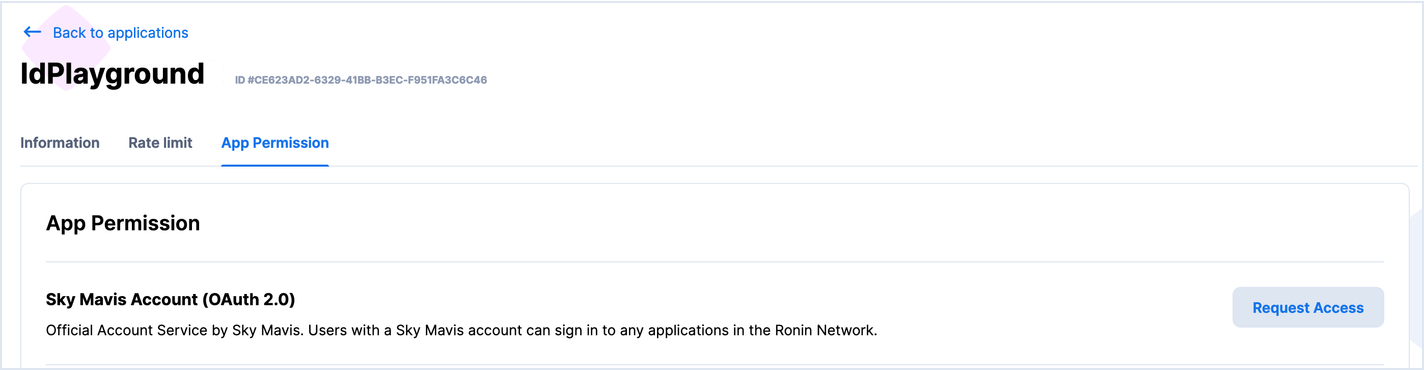This screenshot has height=370, width=1424.
Task: Select the application ID string
Action: 361,80
